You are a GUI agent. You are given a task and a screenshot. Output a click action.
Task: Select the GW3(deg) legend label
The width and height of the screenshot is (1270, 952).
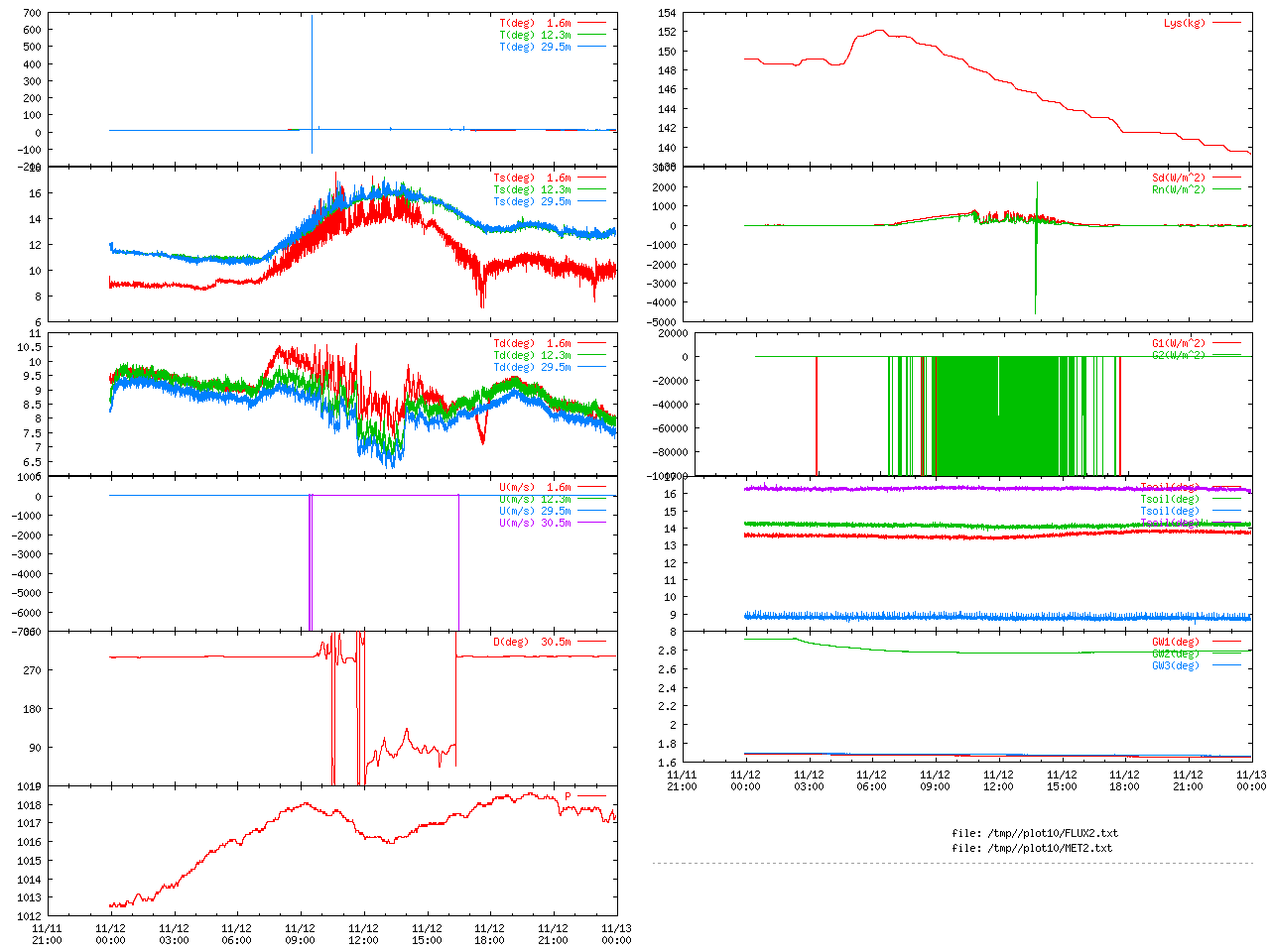coord(1175,665)
